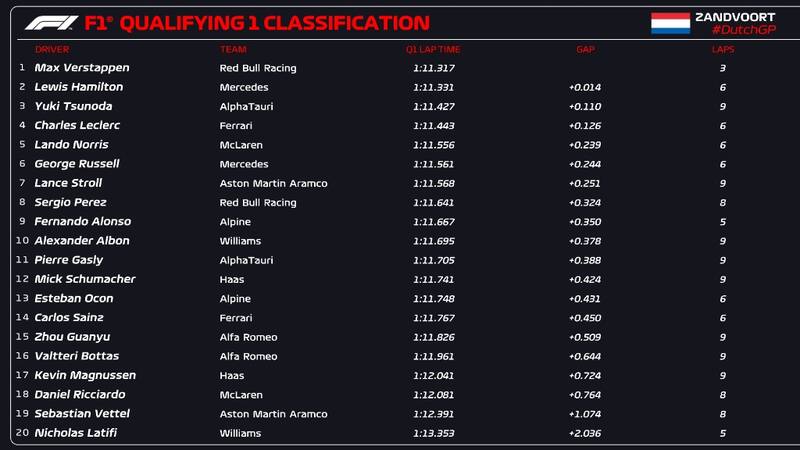Click the Gap column header

pyautogui.click(x=585, y=49)
